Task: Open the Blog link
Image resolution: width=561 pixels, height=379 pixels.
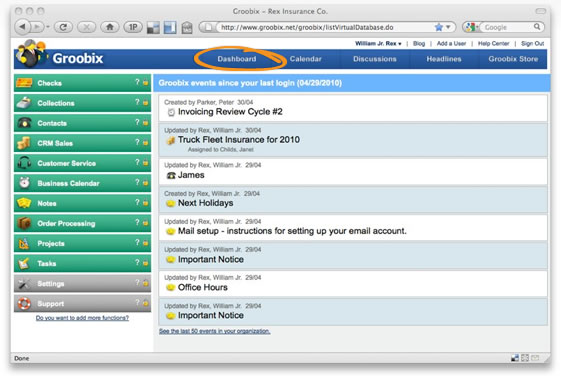Action: (x=419, y=43)
